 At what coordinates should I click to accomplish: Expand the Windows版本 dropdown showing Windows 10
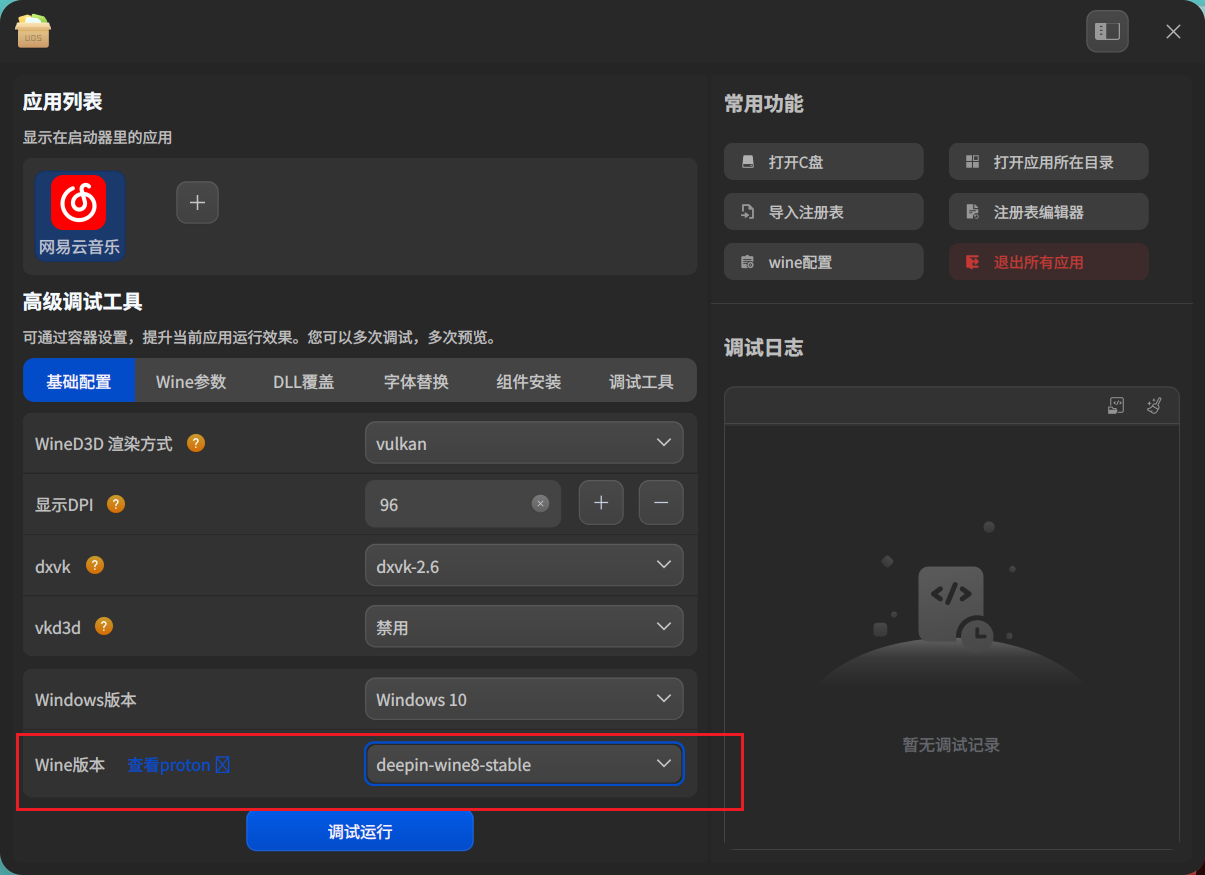click(x=524, y=699)
